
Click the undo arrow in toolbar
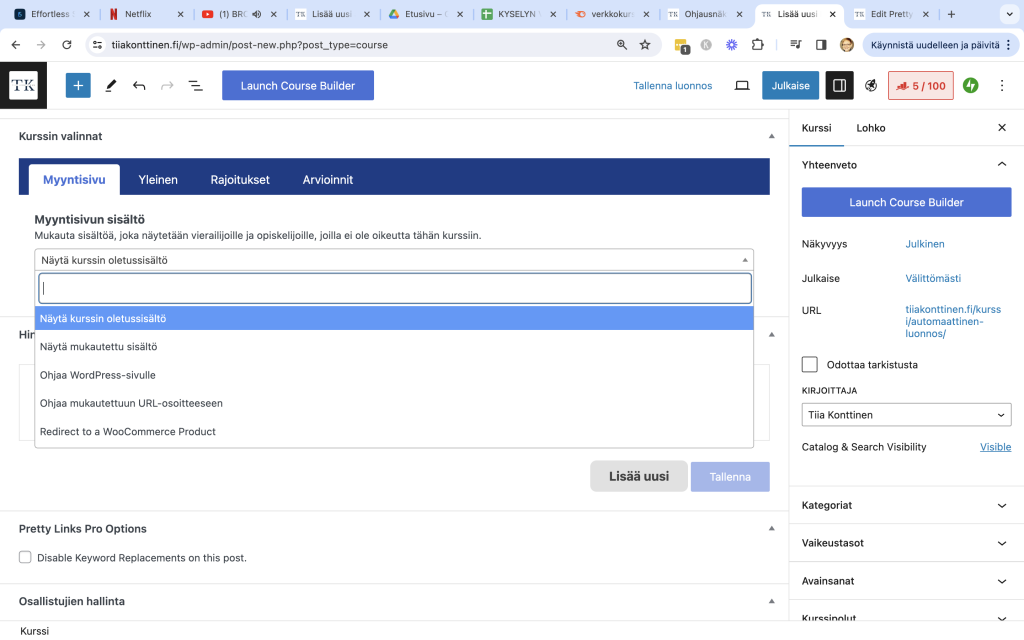139,86
